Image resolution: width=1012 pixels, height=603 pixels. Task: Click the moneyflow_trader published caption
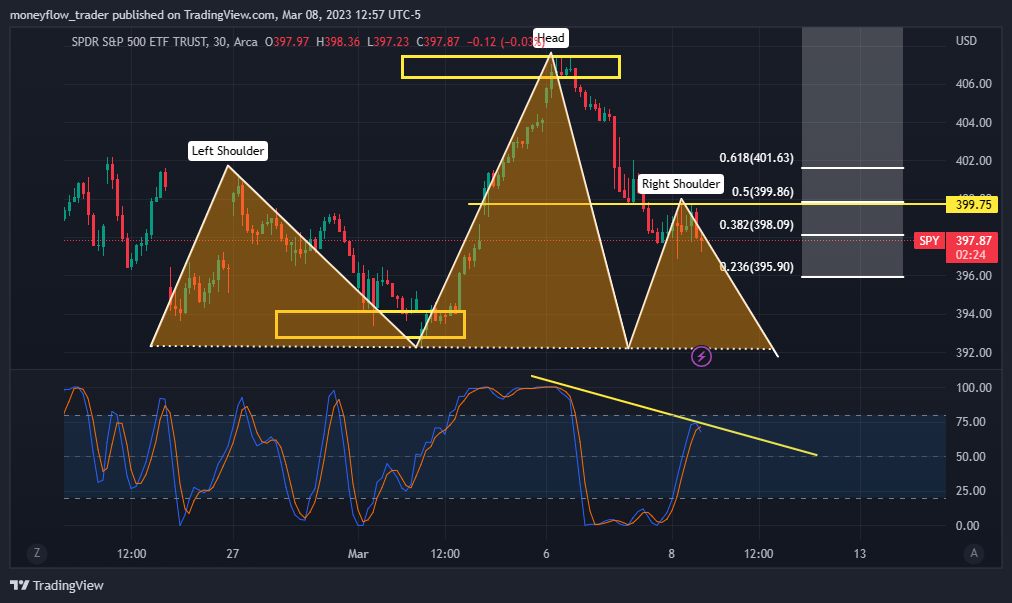click(x=215, y=15)
